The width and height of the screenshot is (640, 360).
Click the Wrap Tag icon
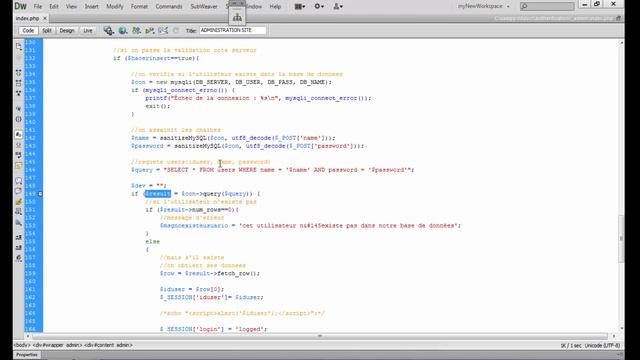pos(19,202)
